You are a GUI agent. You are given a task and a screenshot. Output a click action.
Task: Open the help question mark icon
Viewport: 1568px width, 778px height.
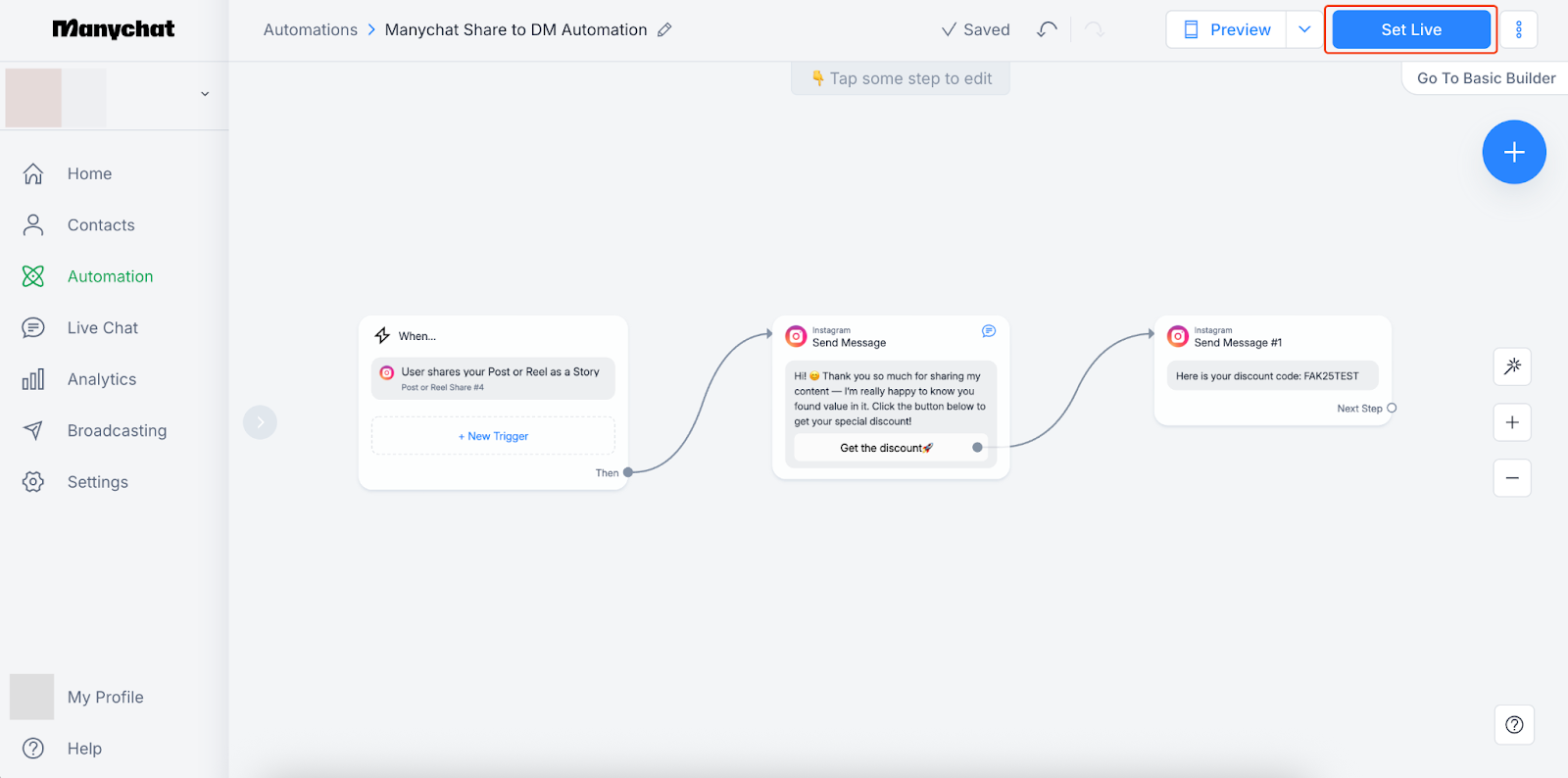1514,725
